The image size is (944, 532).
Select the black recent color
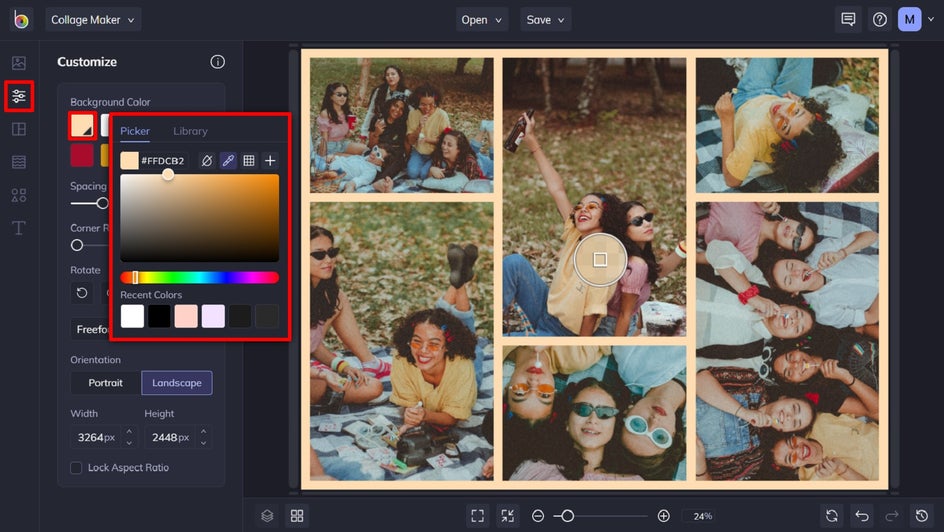point(159,316)
